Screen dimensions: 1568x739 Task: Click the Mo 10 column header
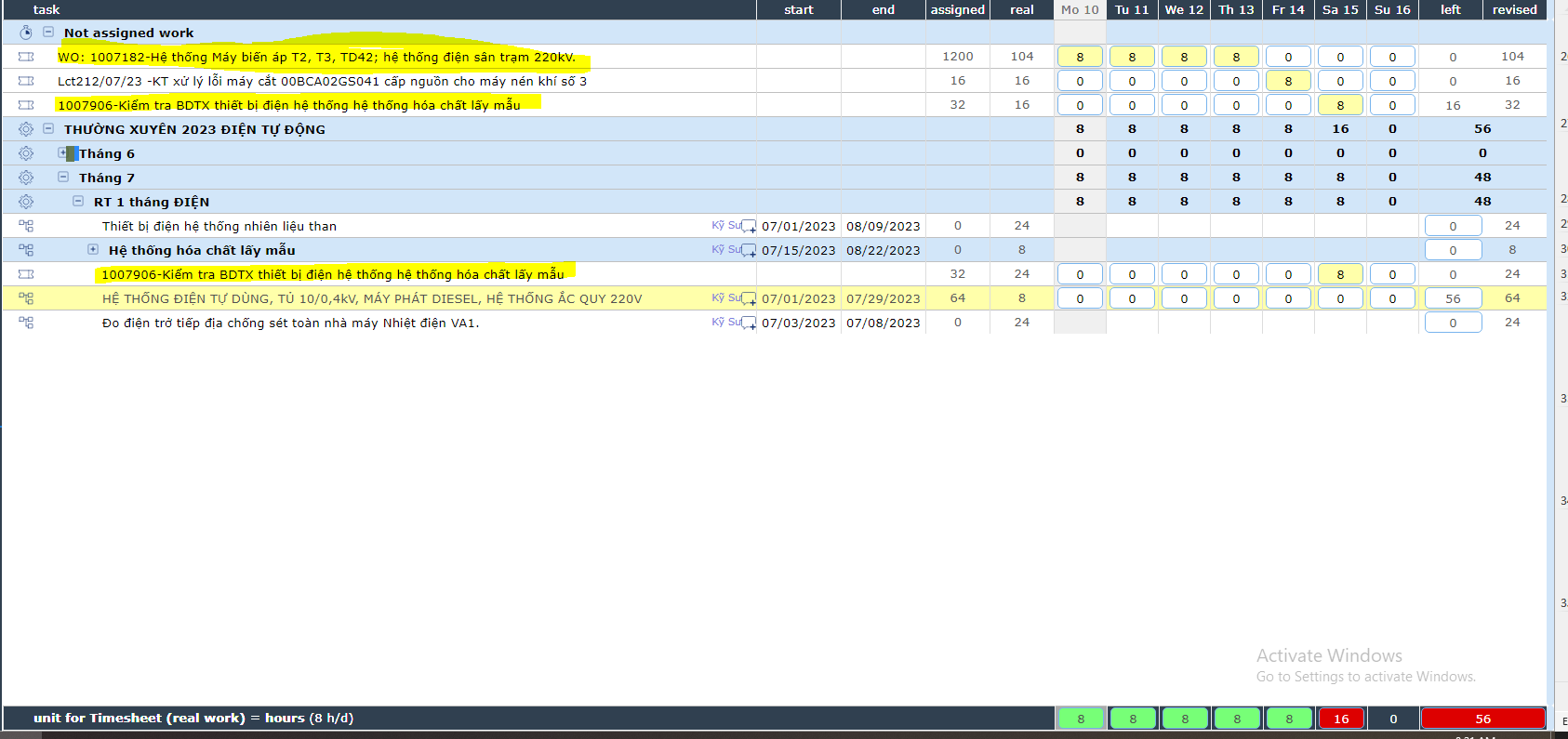1080,9
